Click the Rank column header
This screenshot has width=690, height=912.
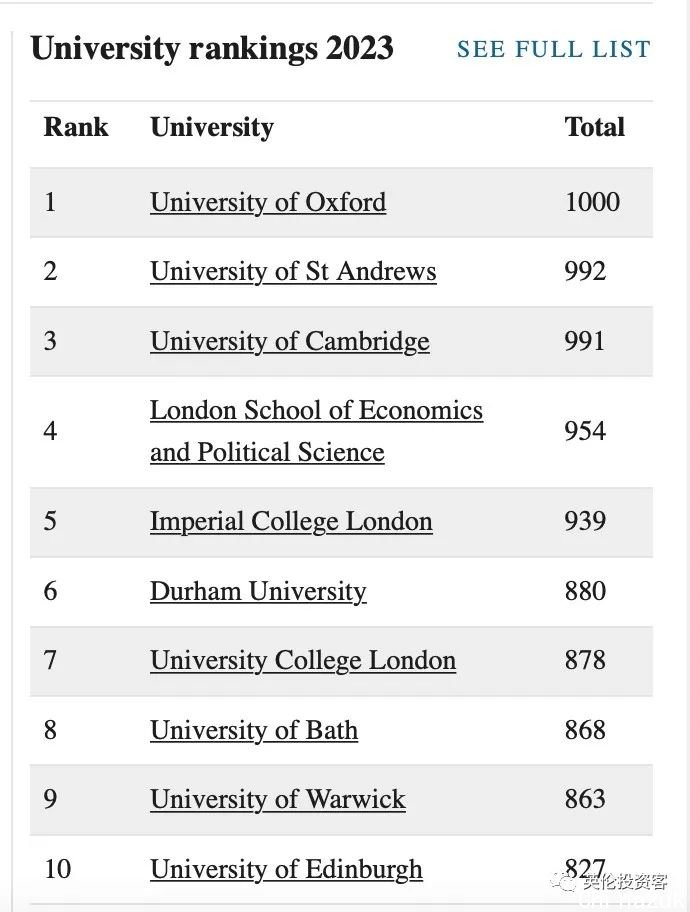click(76, 127)
